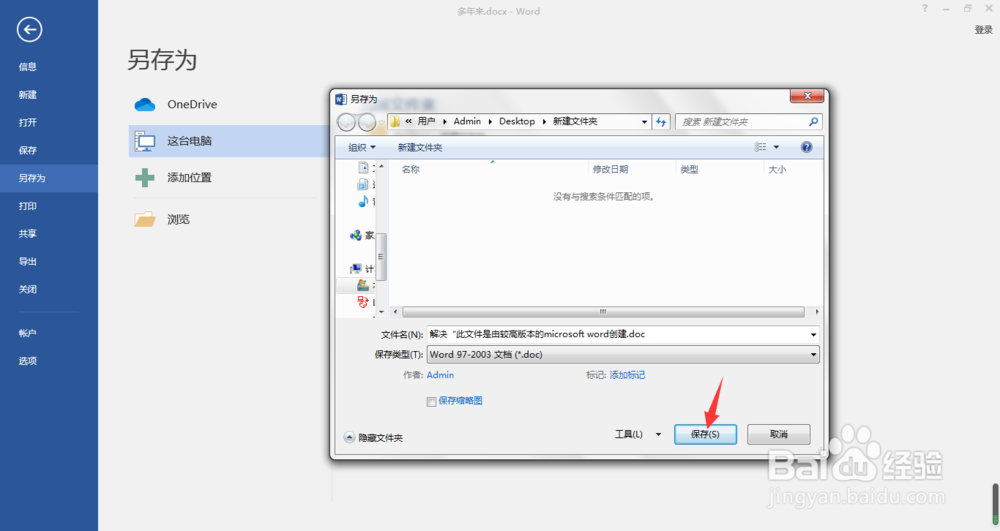Collapse folders with 隐藏文件夹

pyautogui.click(x=373, y=437)
